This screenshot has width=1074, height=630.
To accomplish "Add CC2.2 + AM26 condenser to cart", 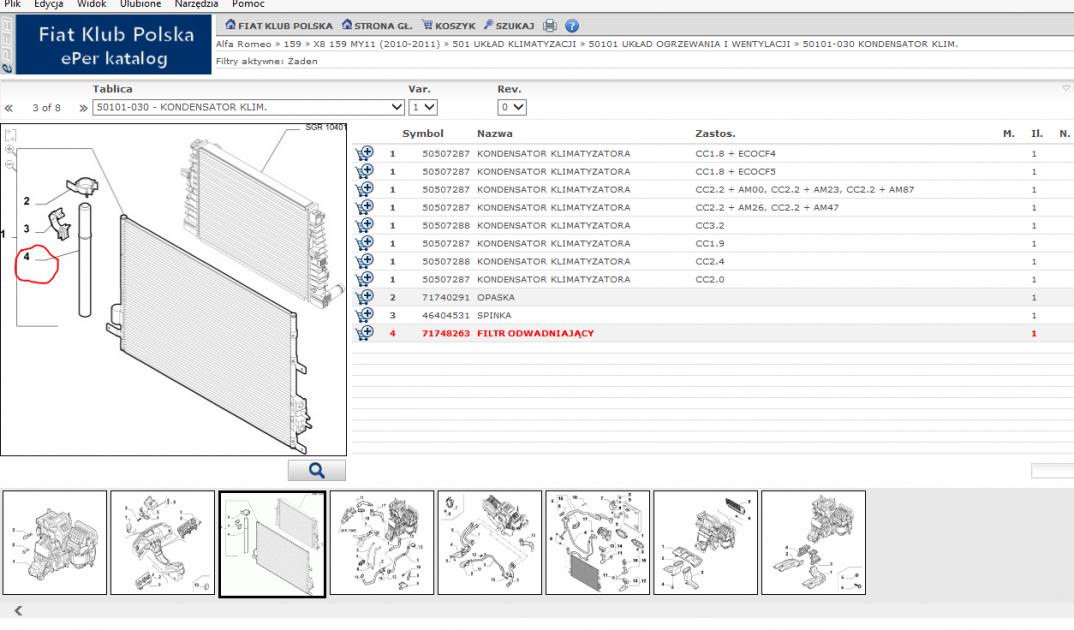I will [364, 207].
